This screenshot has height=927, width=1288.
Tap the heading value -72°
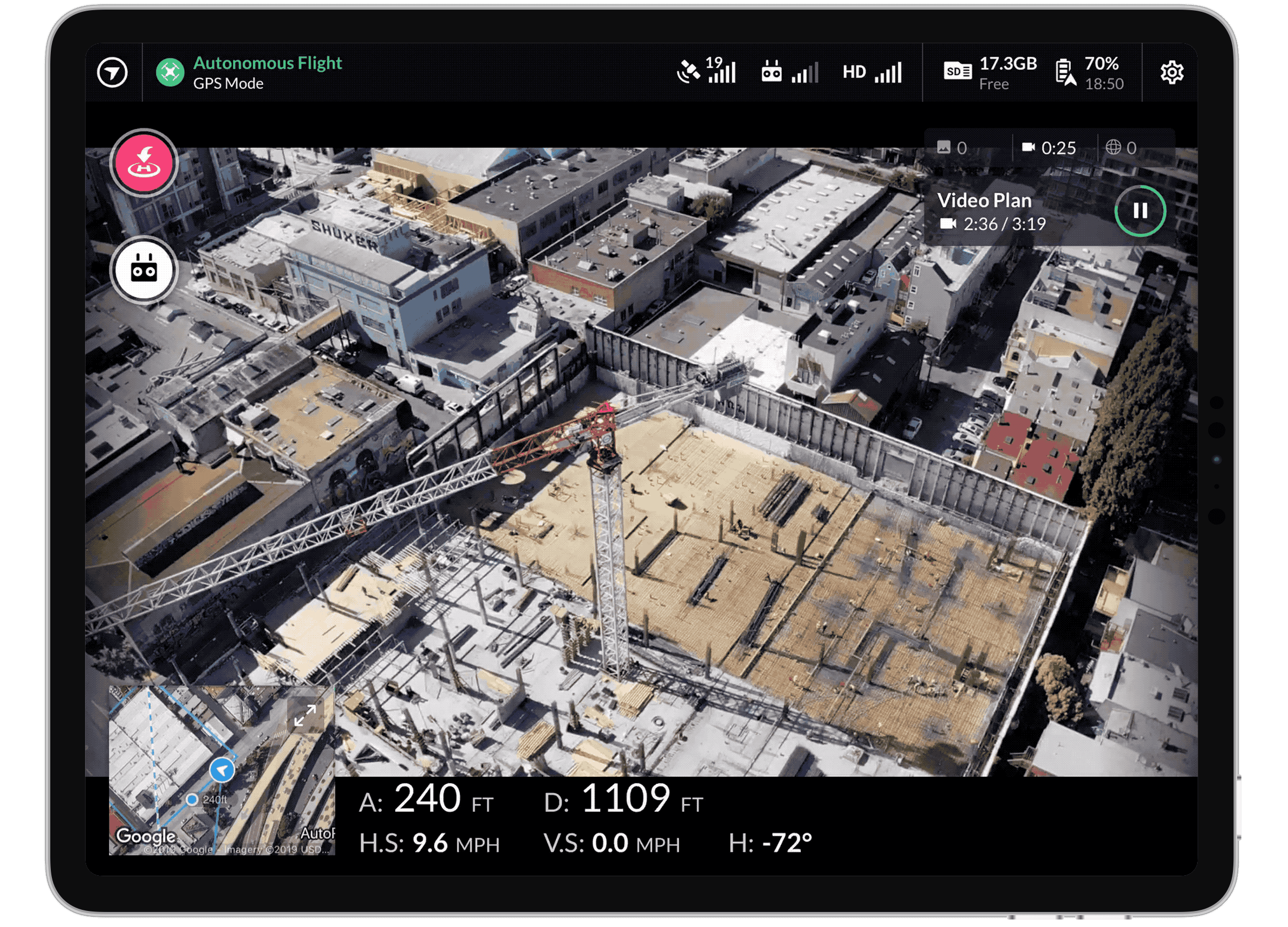[787, 844]
